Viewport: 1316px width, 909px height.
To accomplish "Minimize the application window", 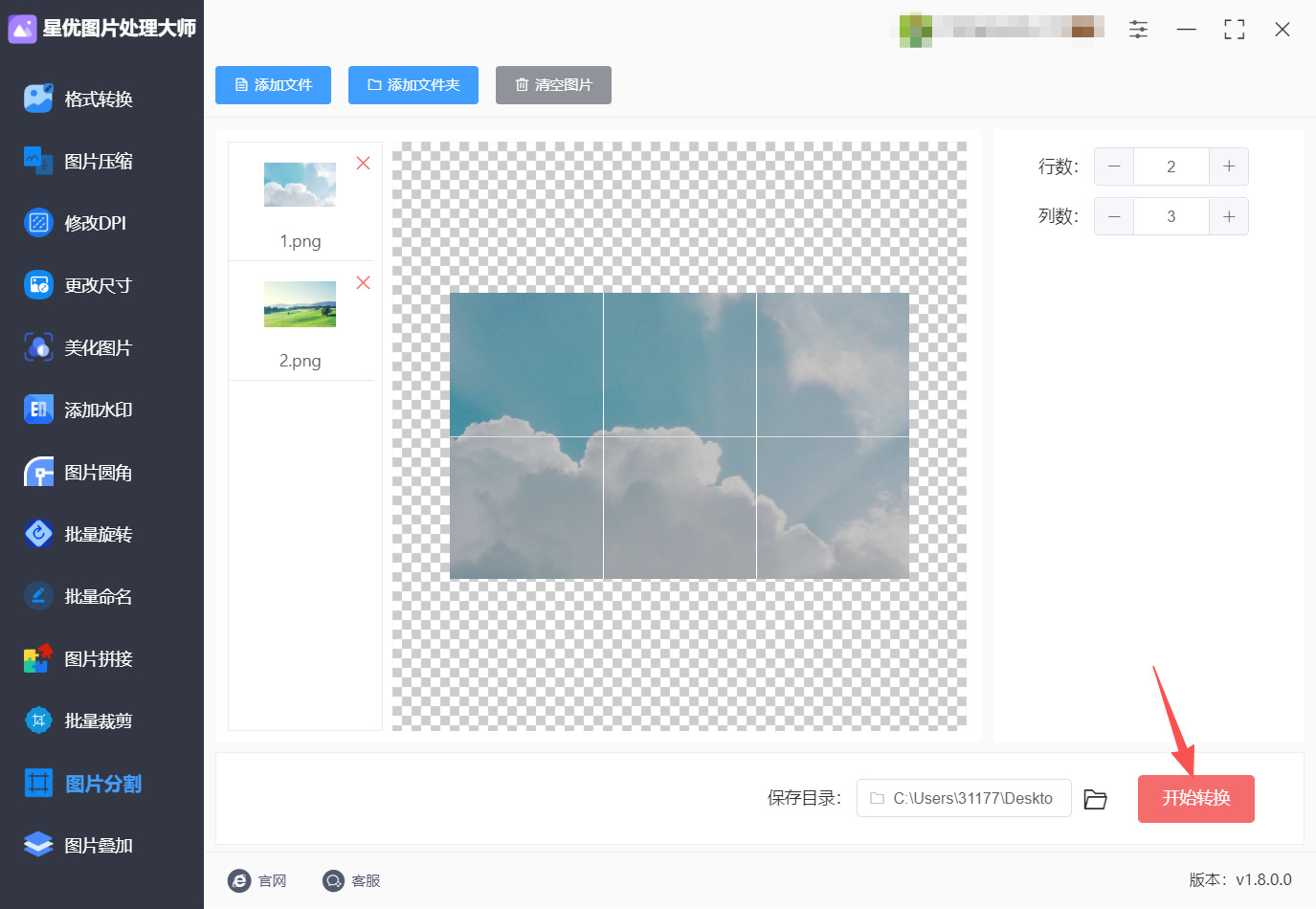I will 1187,30.
